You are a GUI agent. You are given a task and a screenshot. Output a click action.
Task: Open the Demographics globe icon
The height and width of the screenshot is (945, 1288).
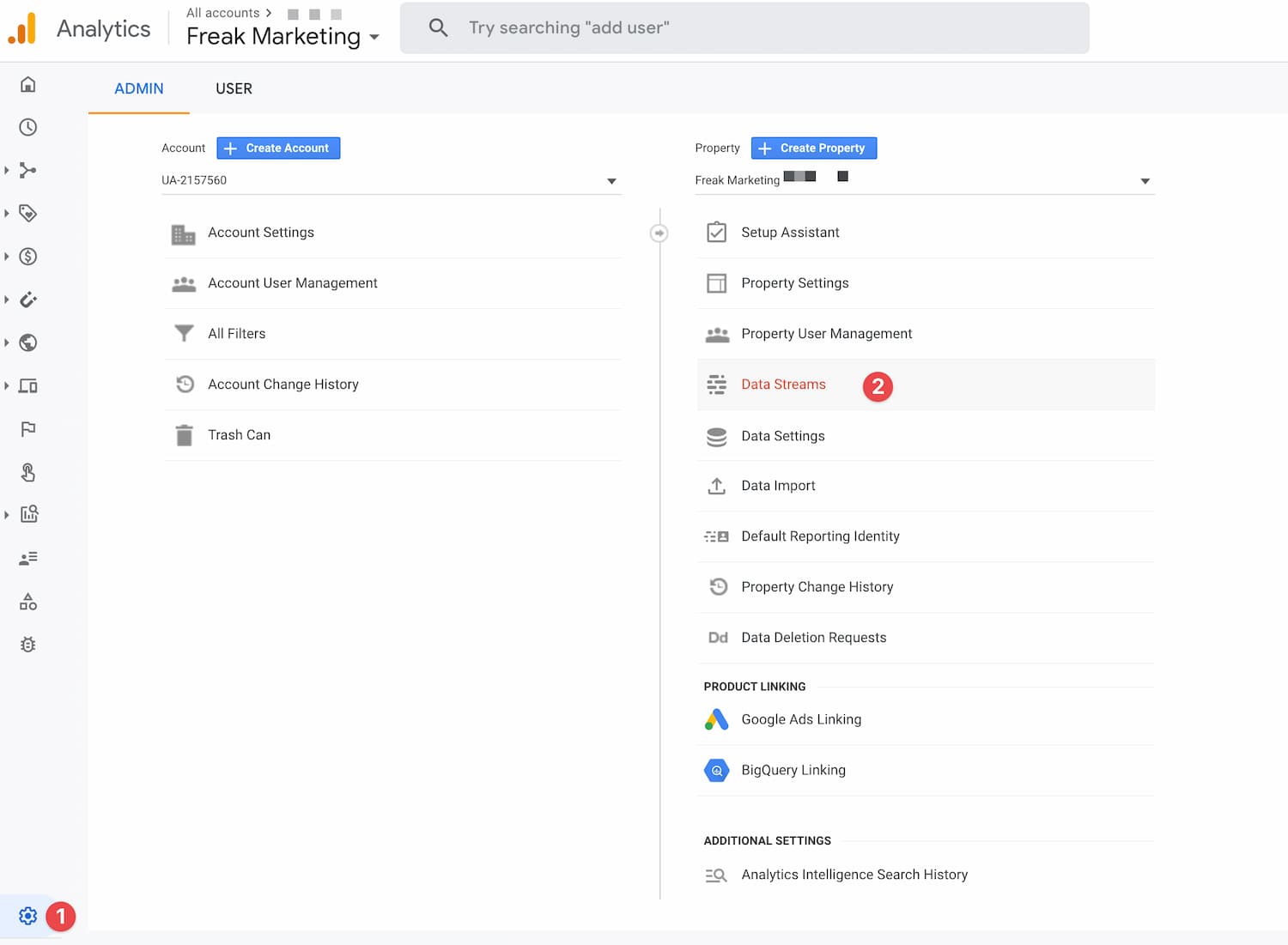coord(28,342)
